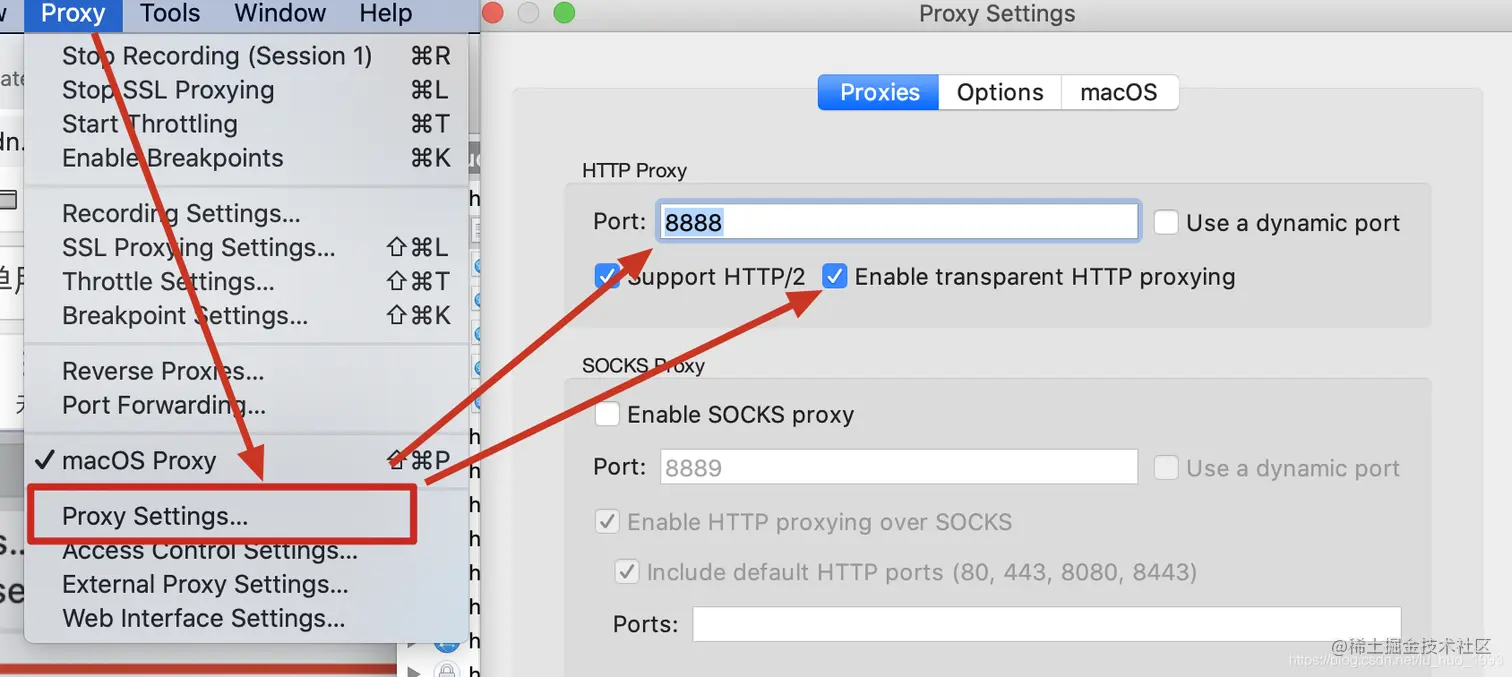This screenshot has height=677, width=1512.
Task: Open Reverse Proxies...
Action: pyautogui.click(x=246, y=371)
